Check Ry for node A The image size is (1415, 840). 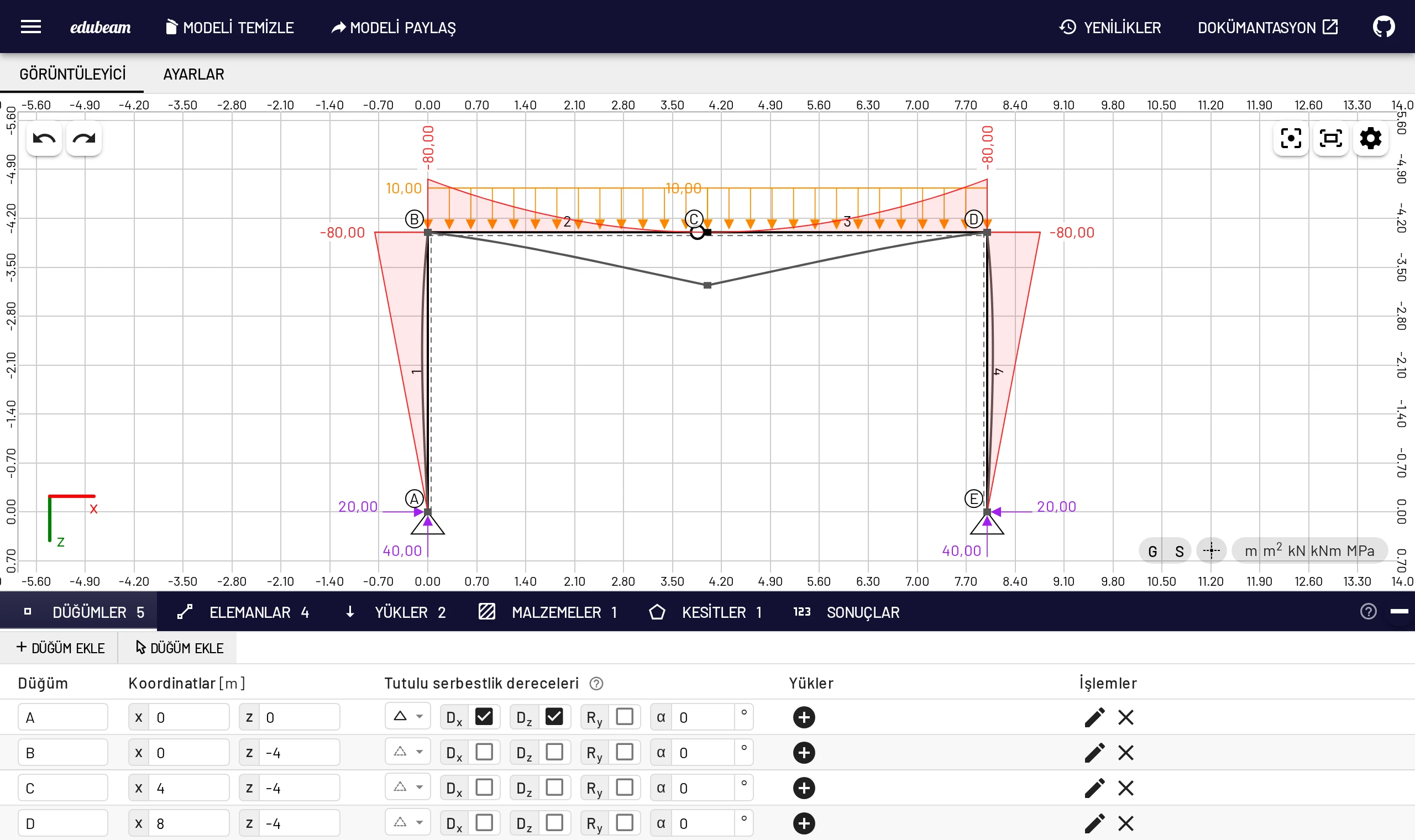624,717
